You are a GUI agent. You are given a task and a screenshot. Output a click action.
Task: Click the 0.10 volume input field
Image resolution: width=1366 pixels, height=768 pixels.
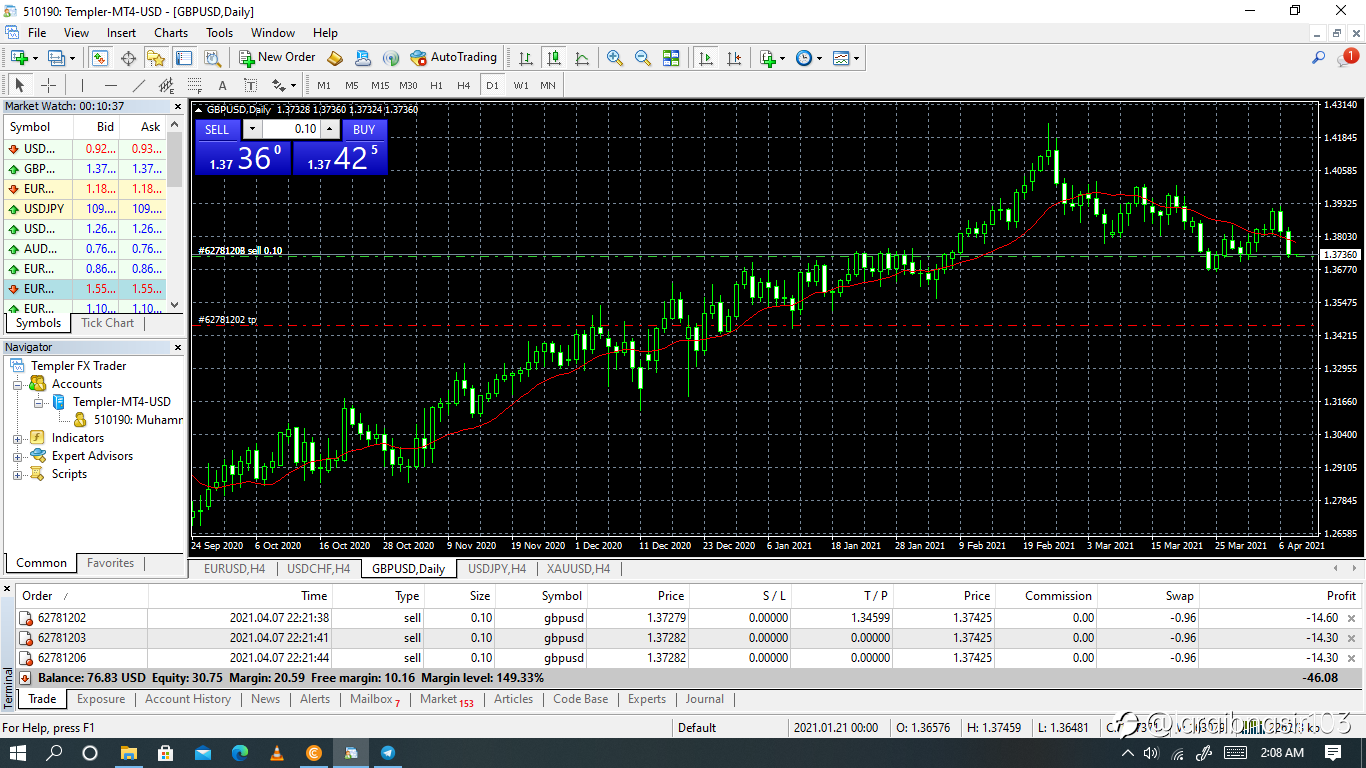pos(291,129)
